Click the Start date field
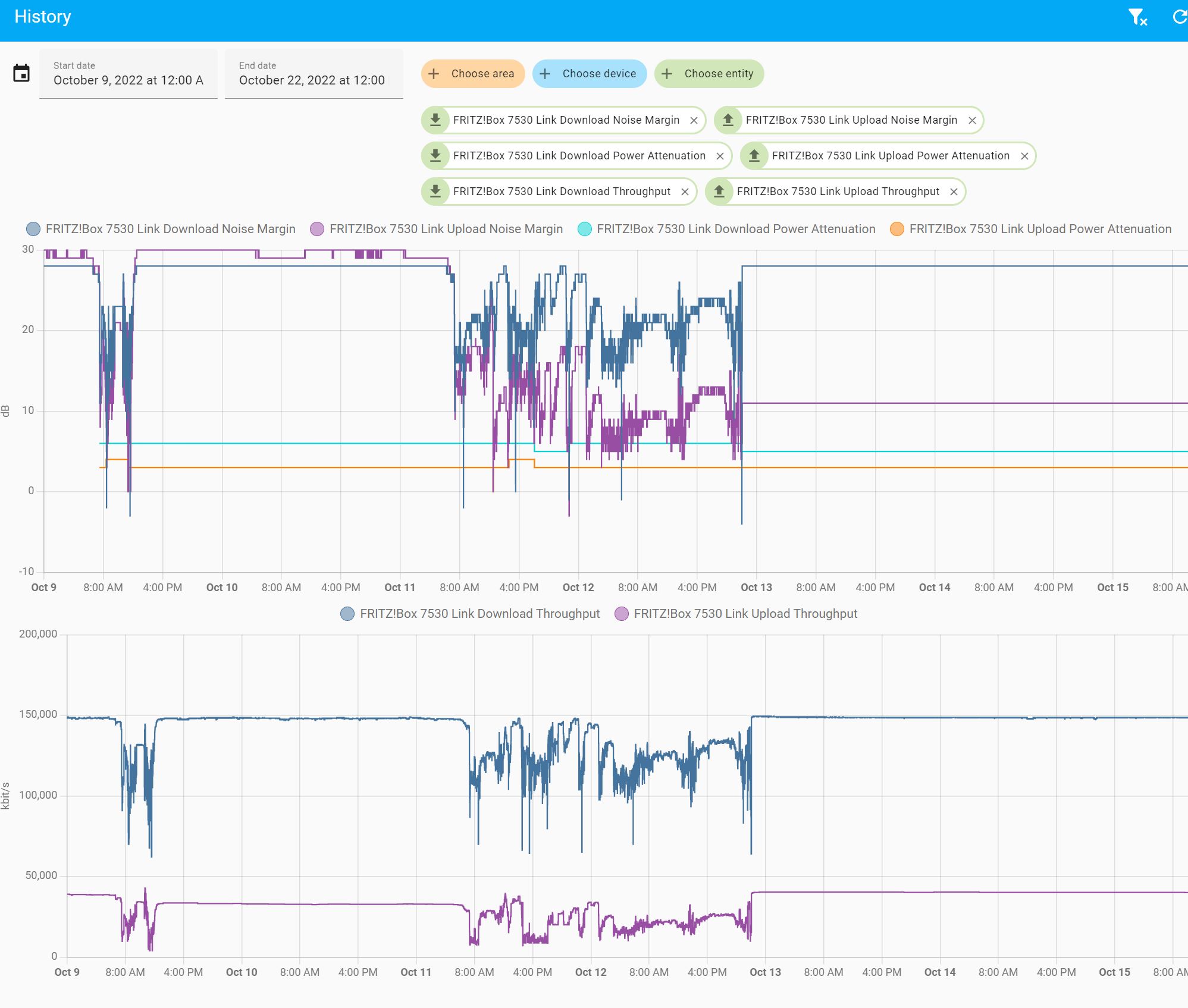Viewport: 1188px width, 1008px height. [128, 74]
